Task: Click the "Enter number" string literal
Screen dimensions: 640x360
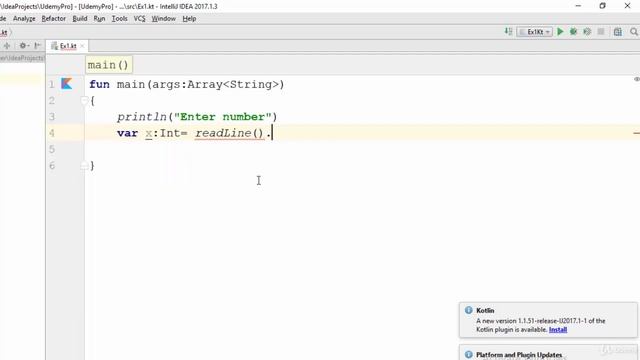Action: click(222, 117)
